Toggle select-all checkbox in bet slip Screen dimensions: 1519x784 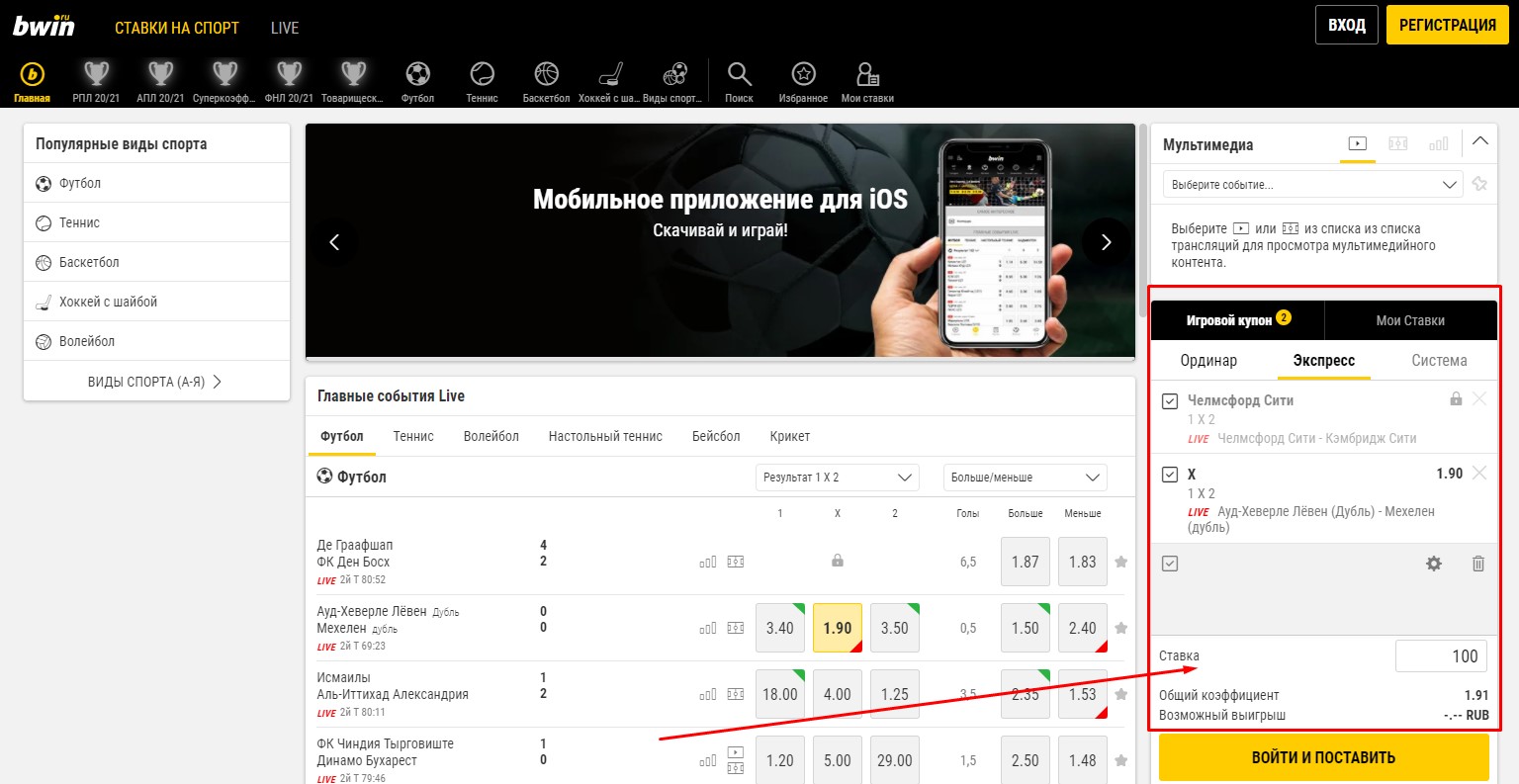[1170, 564]
